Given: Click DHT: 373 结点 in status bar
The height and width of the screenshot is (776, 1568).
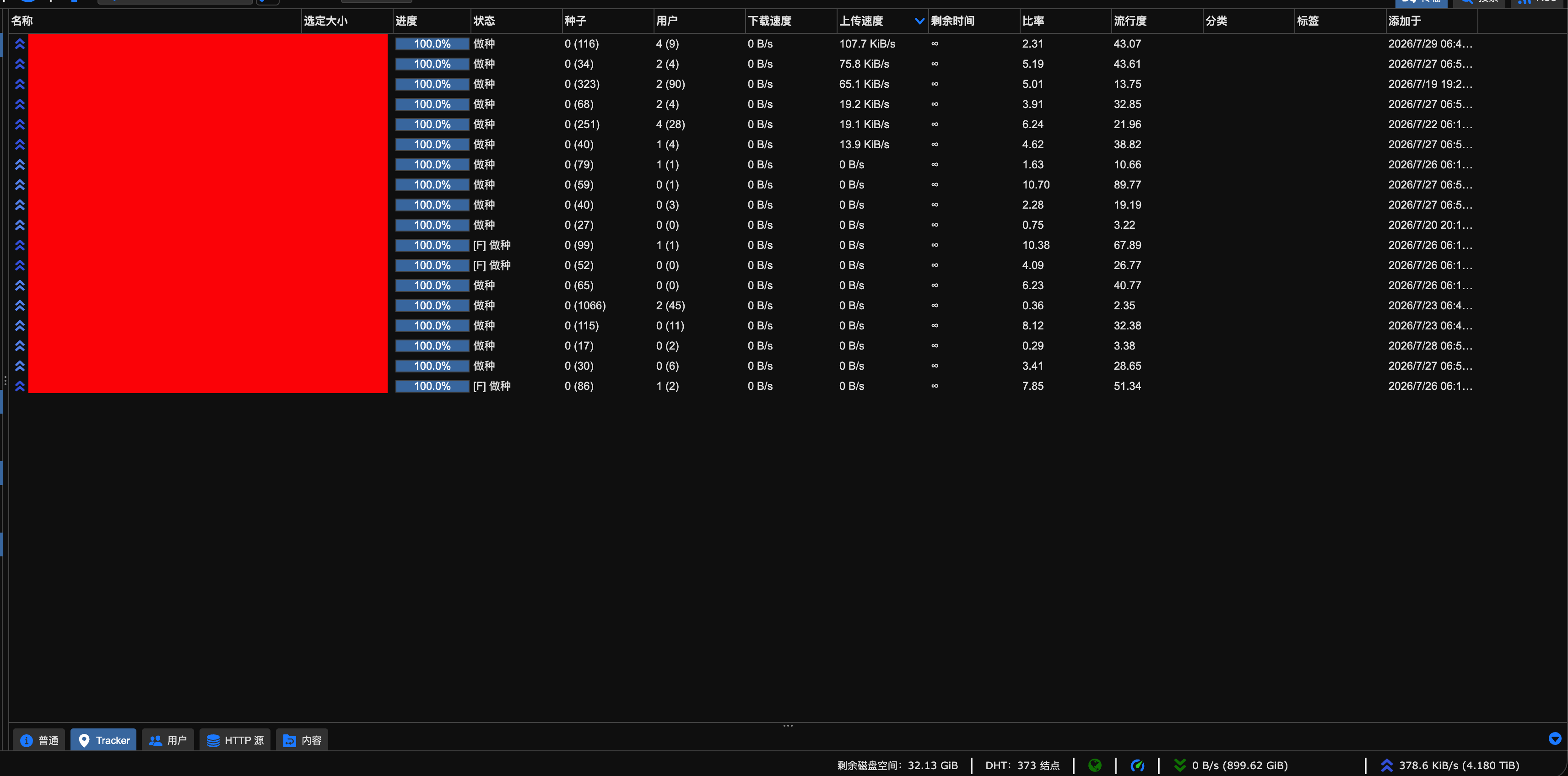Looking at the screenshot, I should [x=1022, y=765].
